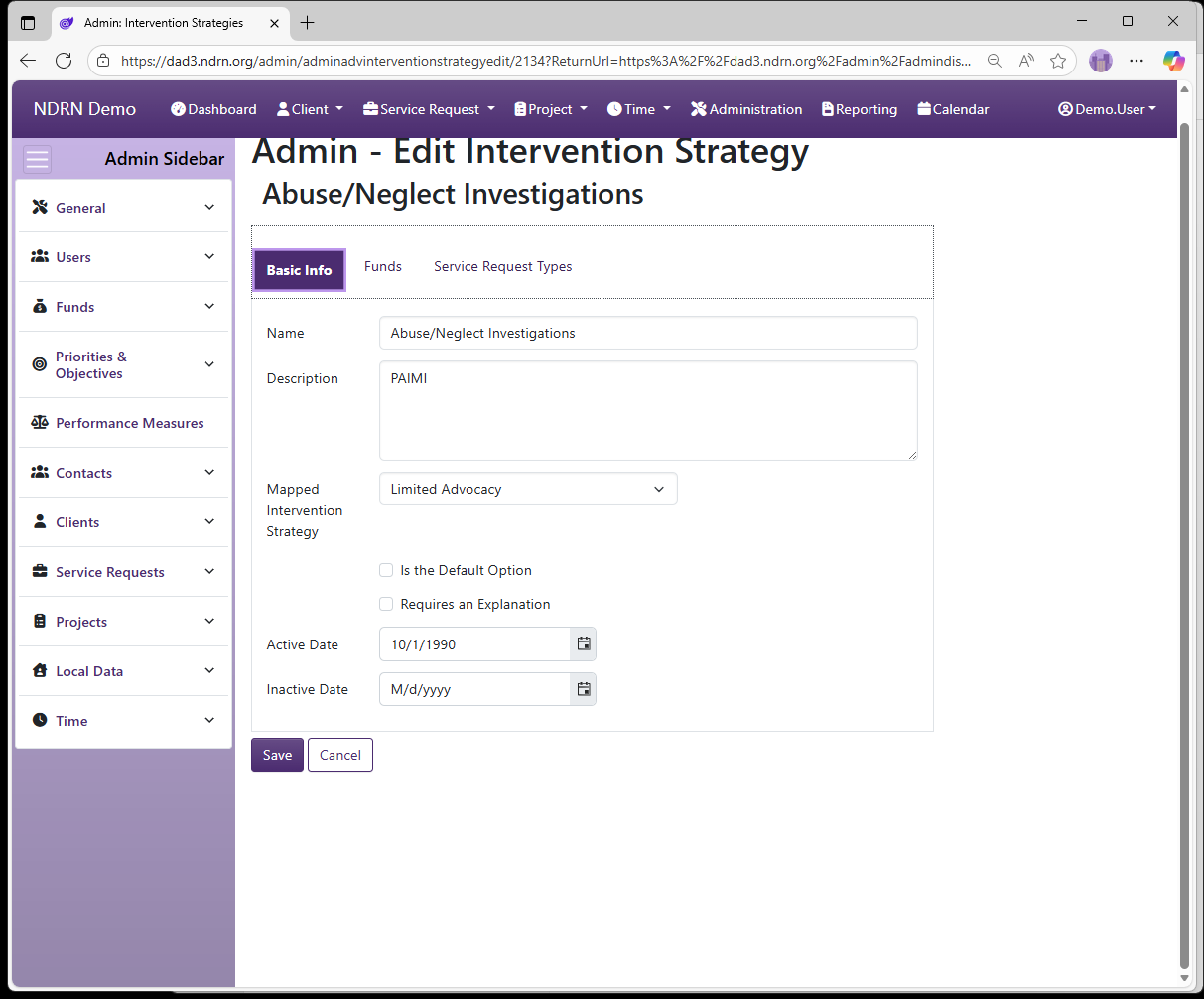The height and width of the screenshot is (999, 1204).
Task: Click the read aloud icon in address bar
Action: (1026, 61)
